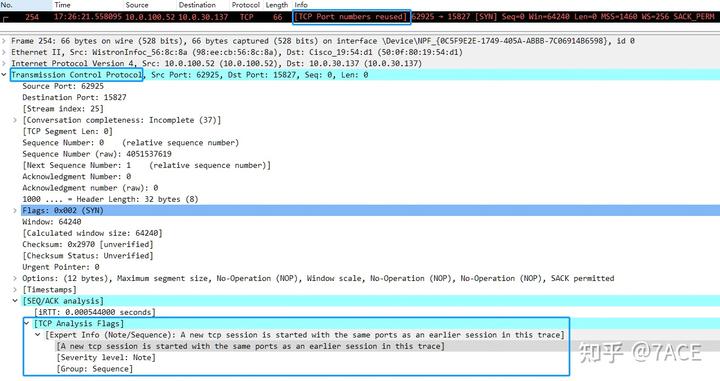This screenshot has height=381, width=720.
Task: Expand the Frame 254 tree row
Action: pos(4,41)
